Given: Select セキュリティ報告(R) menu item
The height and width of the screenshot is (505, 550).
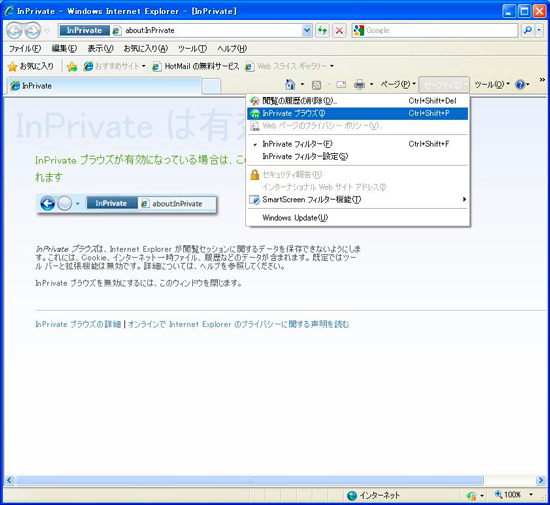Looking at the screenshot, I should pos(357,175).
